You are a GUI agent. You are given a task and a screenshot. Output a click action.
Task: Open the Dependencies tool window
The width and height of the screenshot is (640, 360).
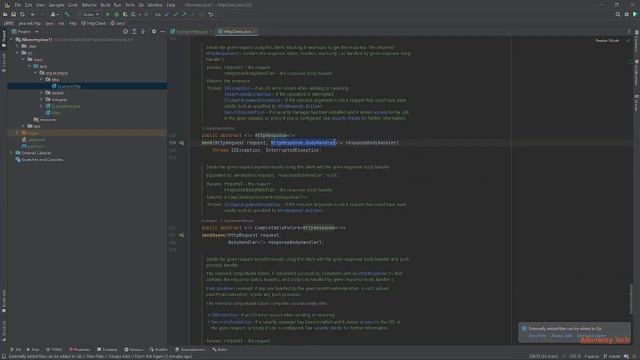[190, 349]
